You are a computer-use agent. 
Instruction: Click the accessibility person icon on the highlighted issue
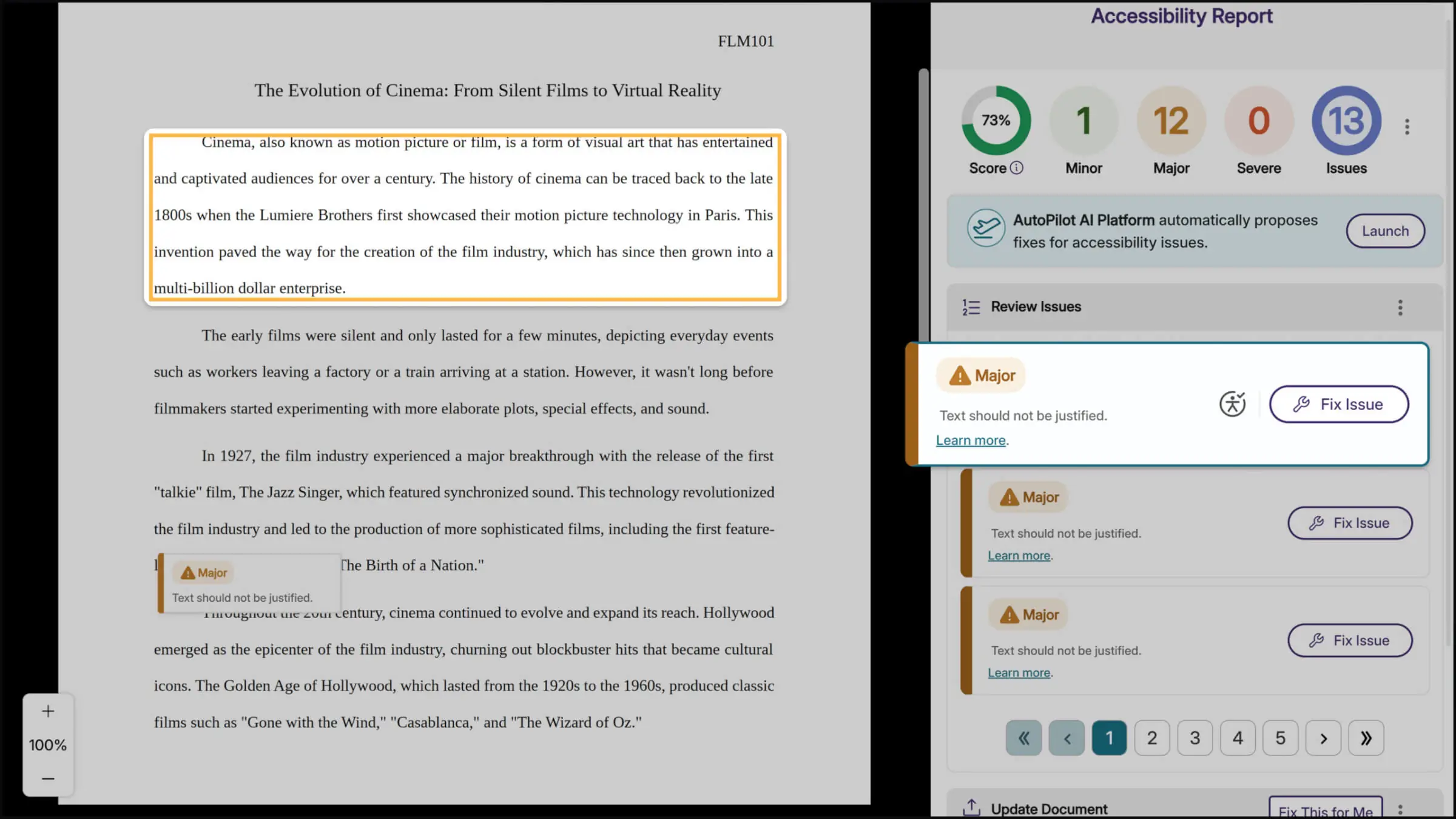1233,403
